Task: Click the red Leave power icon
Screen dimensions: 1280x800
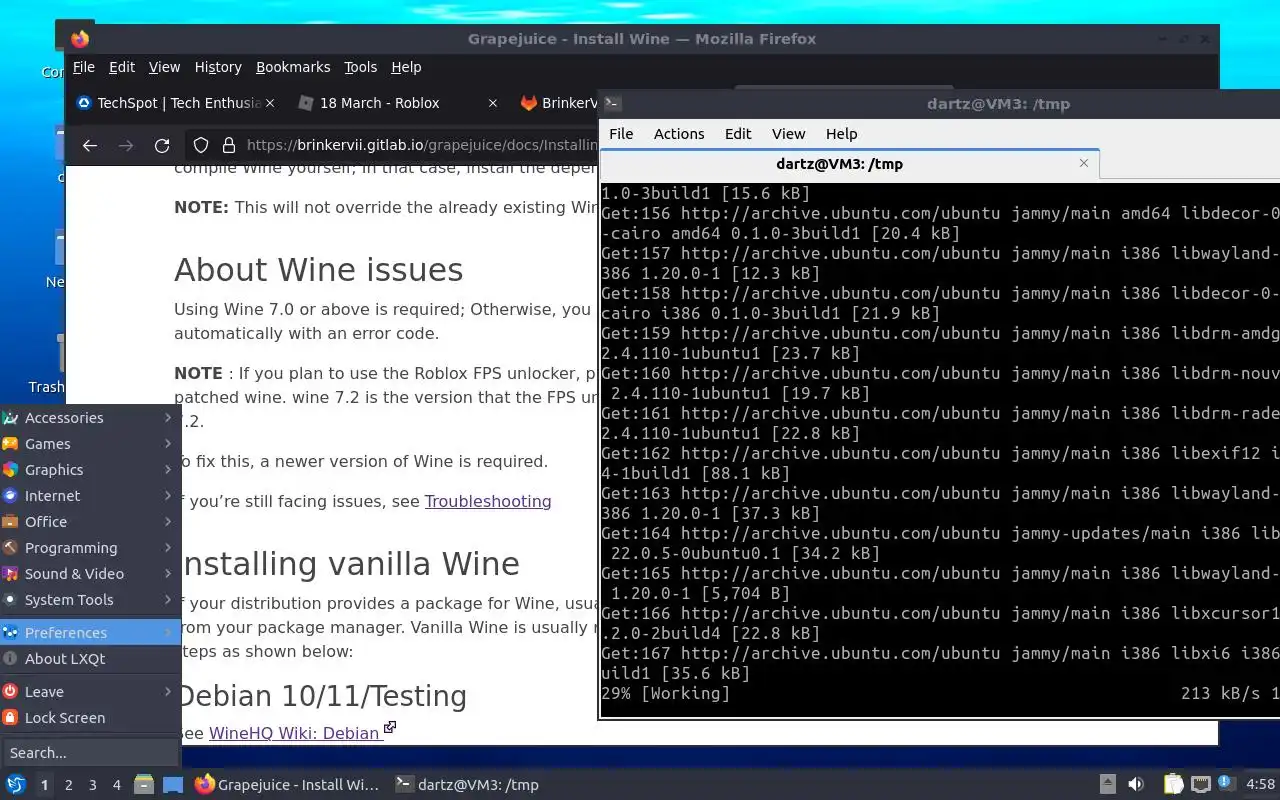Action: click(10, 692)
